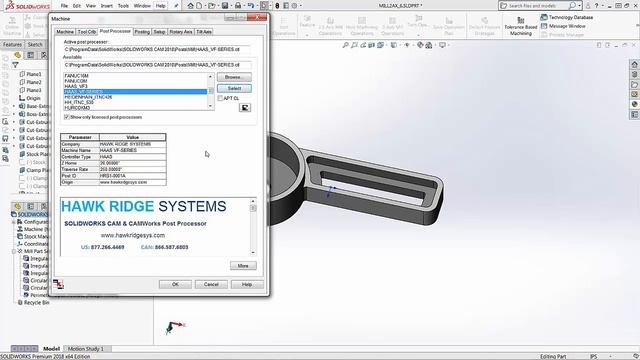
Task: Select Origin in the feature tree
Action: tap(29, 98)
